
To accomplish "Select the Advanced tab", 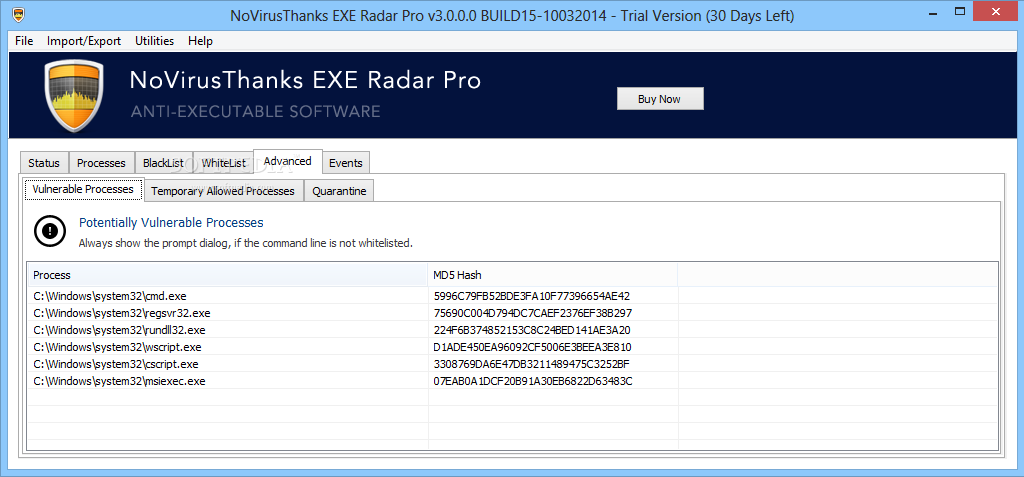I will click(x=288, y=161).
